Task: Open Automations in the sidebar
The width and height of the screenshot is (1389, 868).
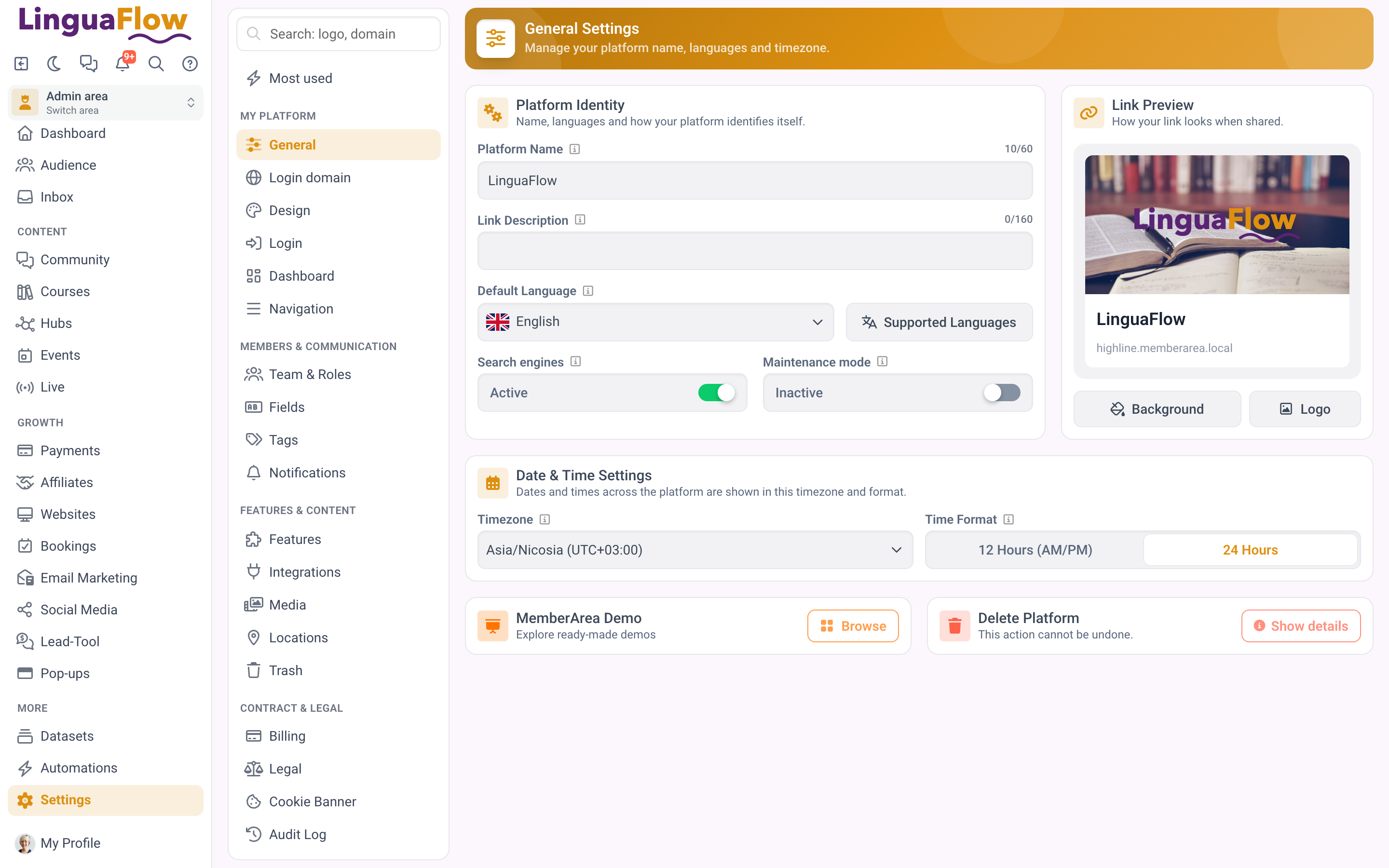Action: point(106,768)
